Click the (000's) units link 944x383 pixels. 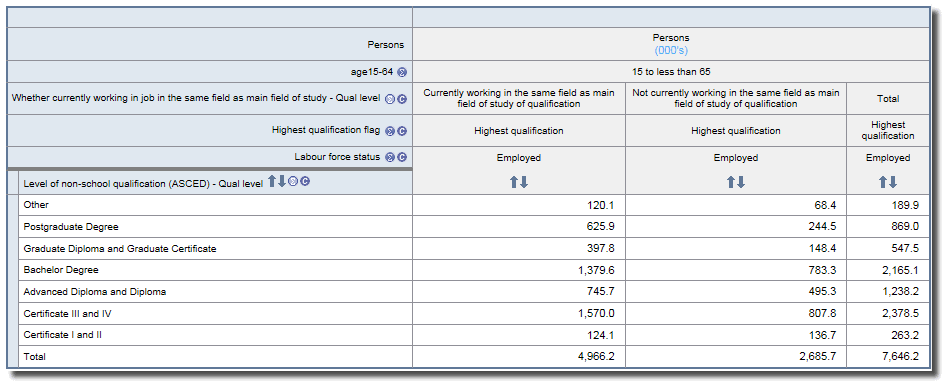(x=671, y=50)
